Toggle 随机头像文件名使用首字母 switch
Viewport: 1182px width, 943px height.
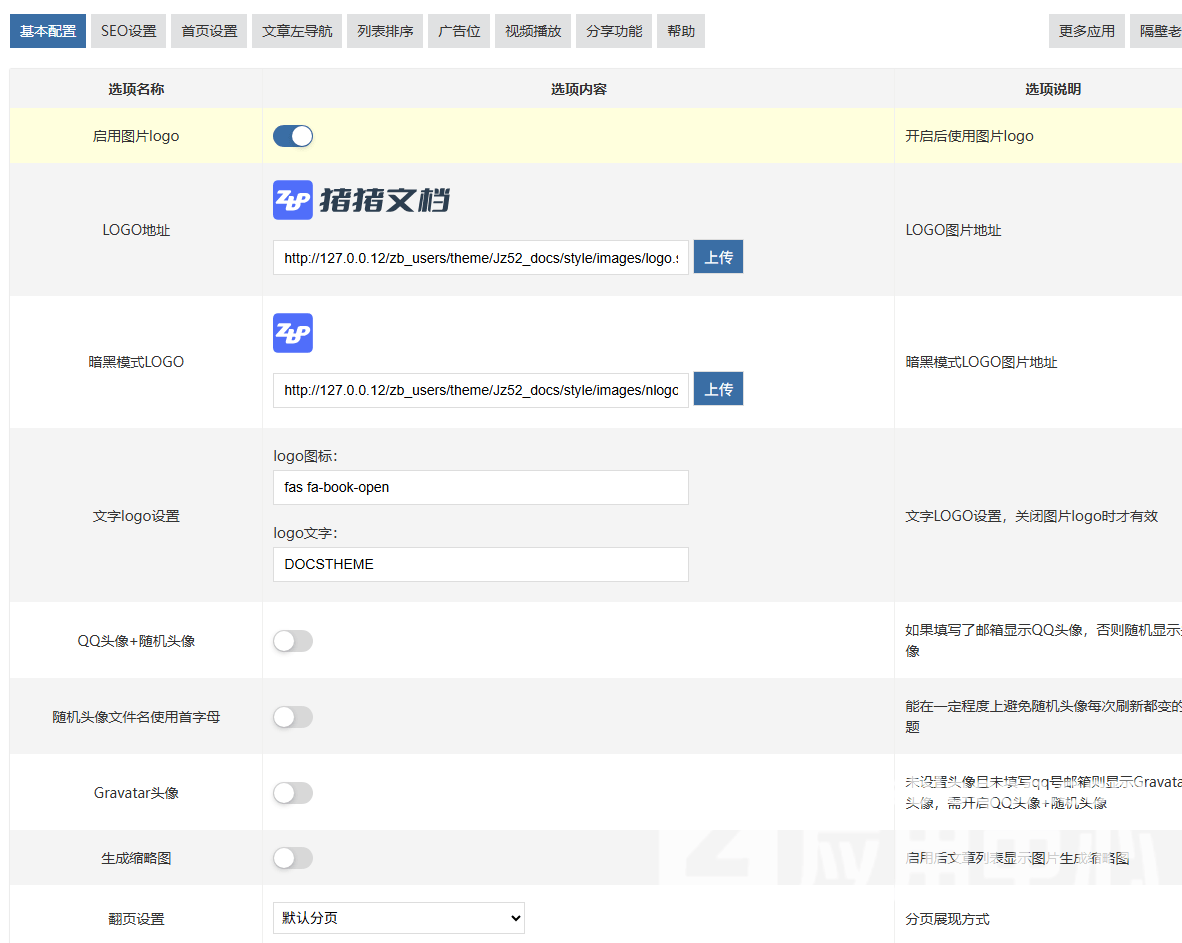[293, 717]
